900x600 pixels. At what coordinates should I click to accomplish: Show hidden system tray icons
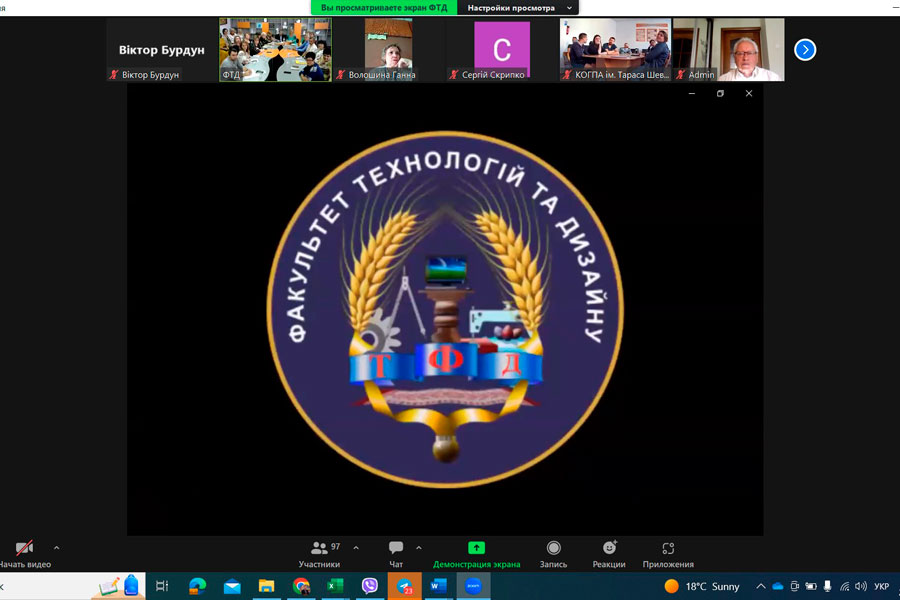click(760, 587)
